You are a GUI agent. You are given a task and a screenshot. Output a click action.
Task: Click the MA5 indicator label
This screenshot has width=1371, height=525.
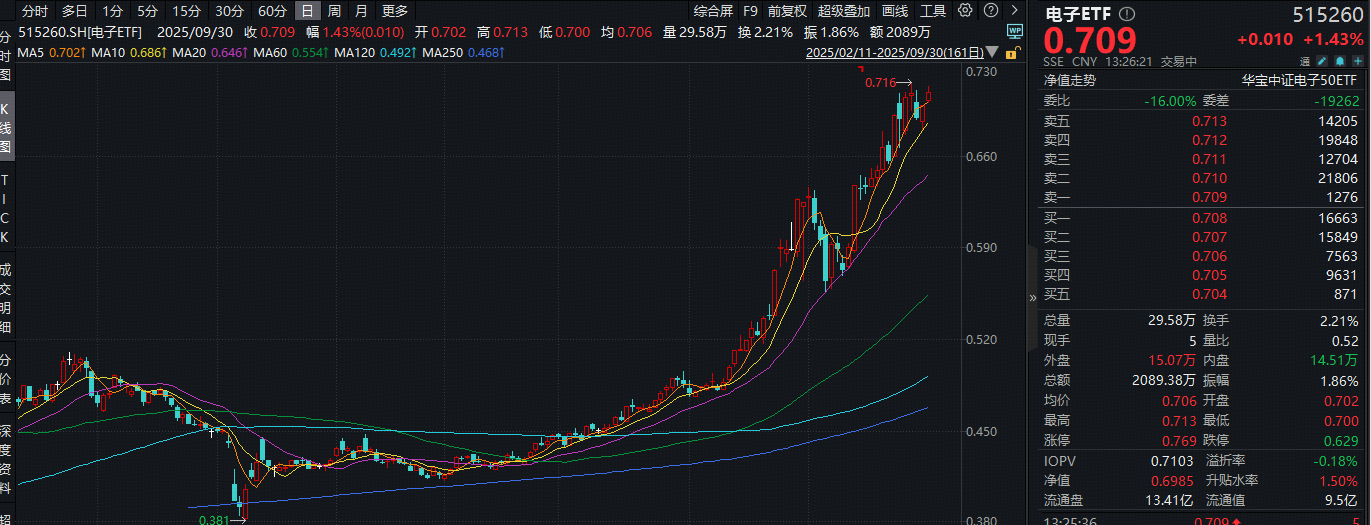(30, 52)
